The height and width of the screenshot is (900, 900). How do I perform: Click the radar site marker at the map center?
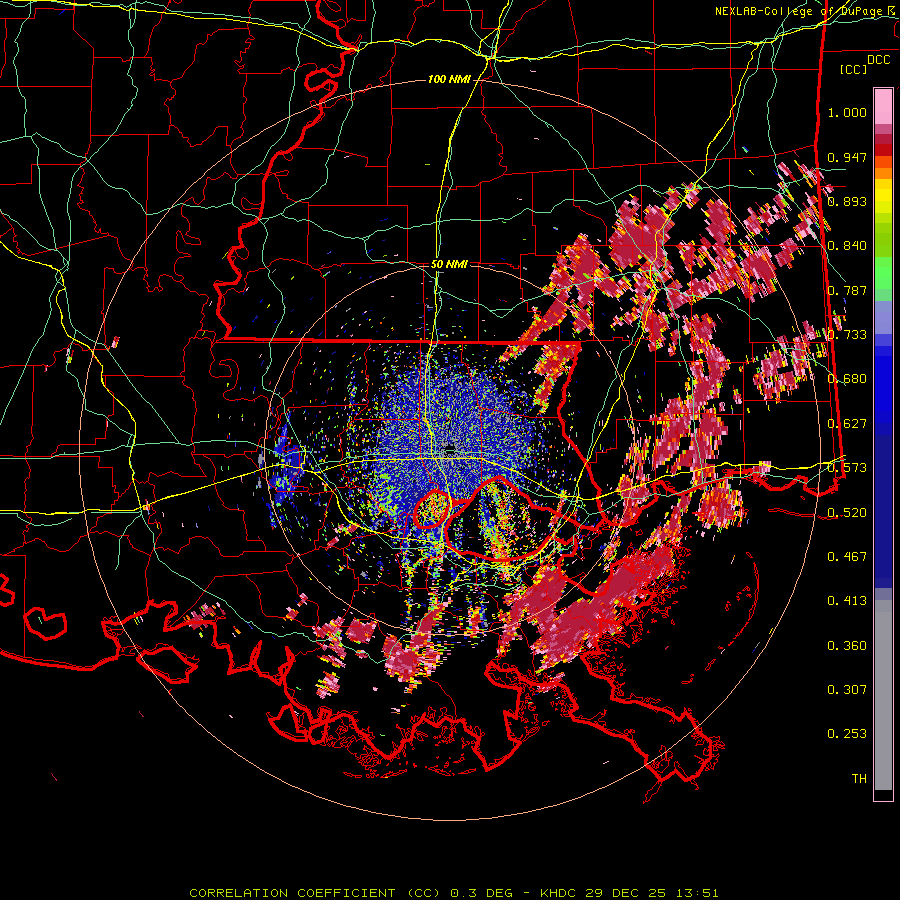point(450,450)
